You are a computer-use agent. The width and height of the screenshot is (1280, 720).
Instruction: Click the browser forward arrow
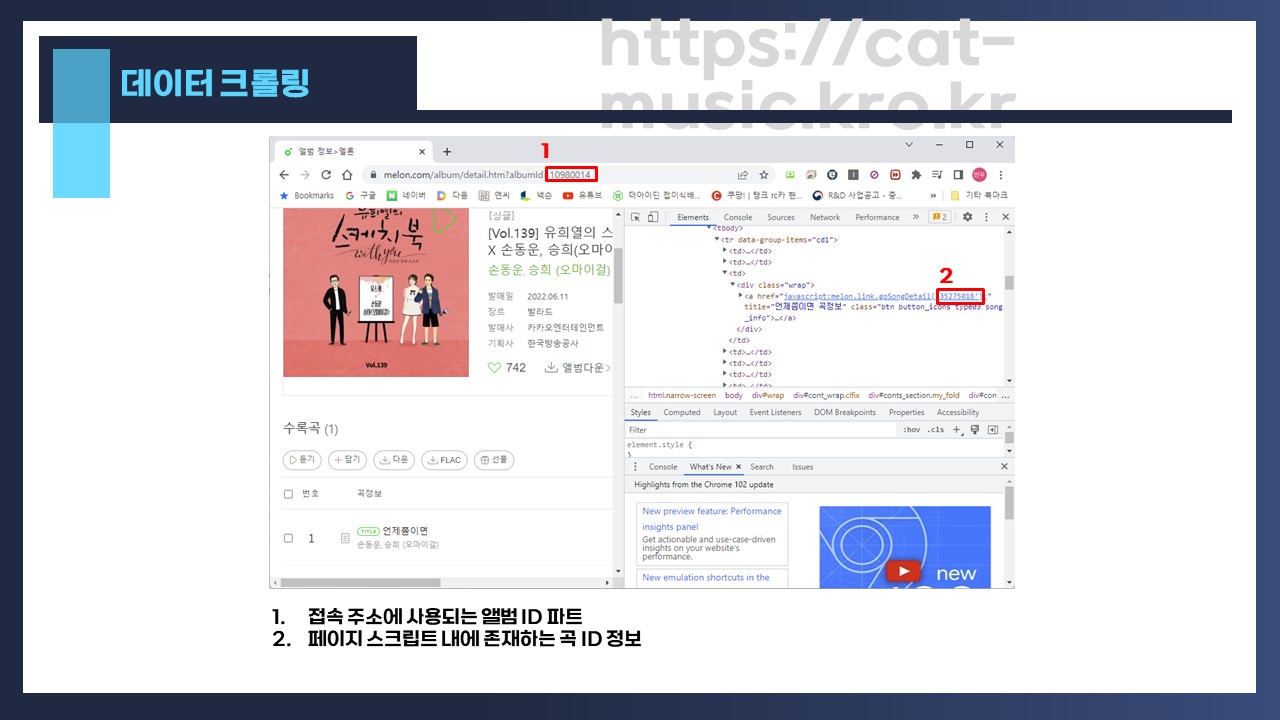(306, 174)
